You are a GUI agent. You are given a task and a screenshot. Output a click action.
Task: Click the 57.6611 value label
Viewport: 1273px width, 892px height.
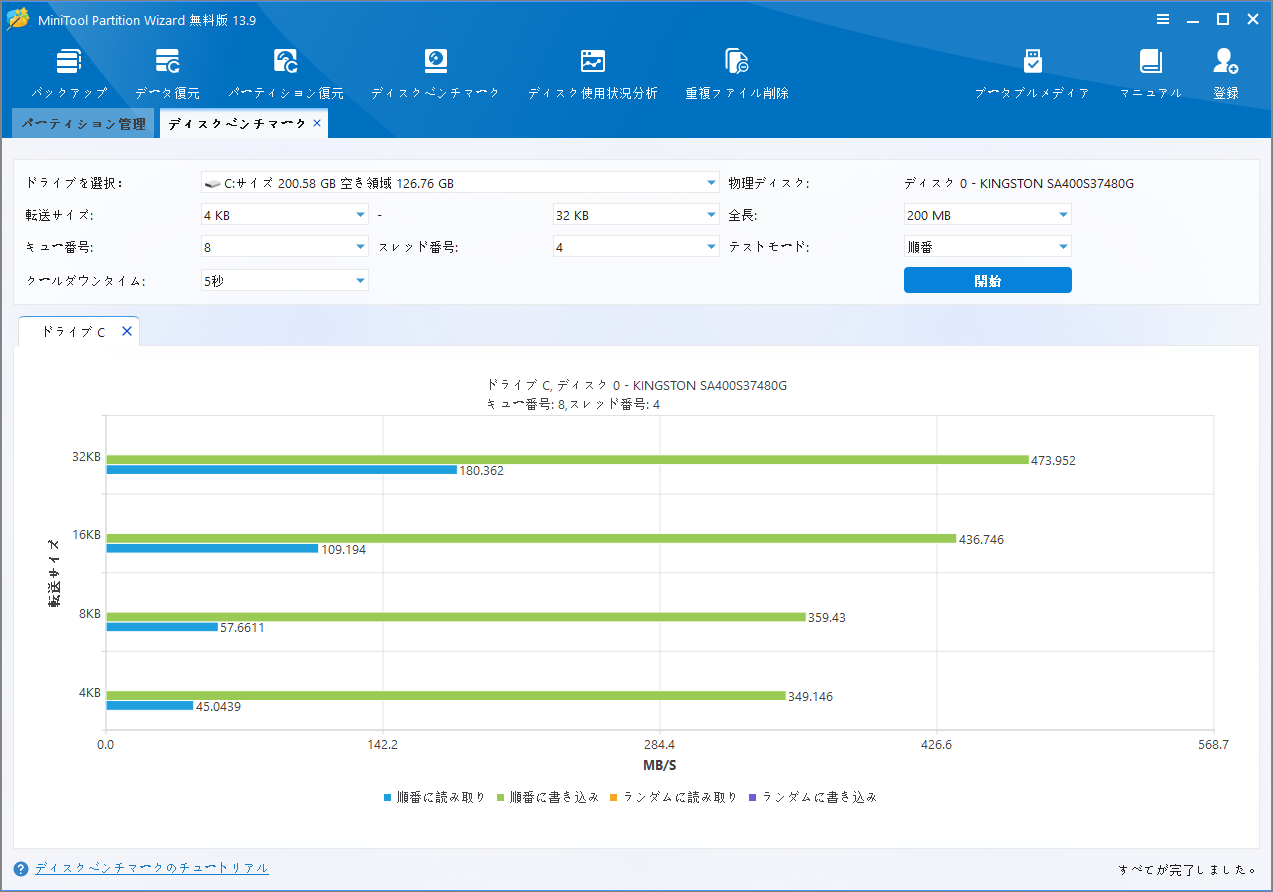coord(242,628)
